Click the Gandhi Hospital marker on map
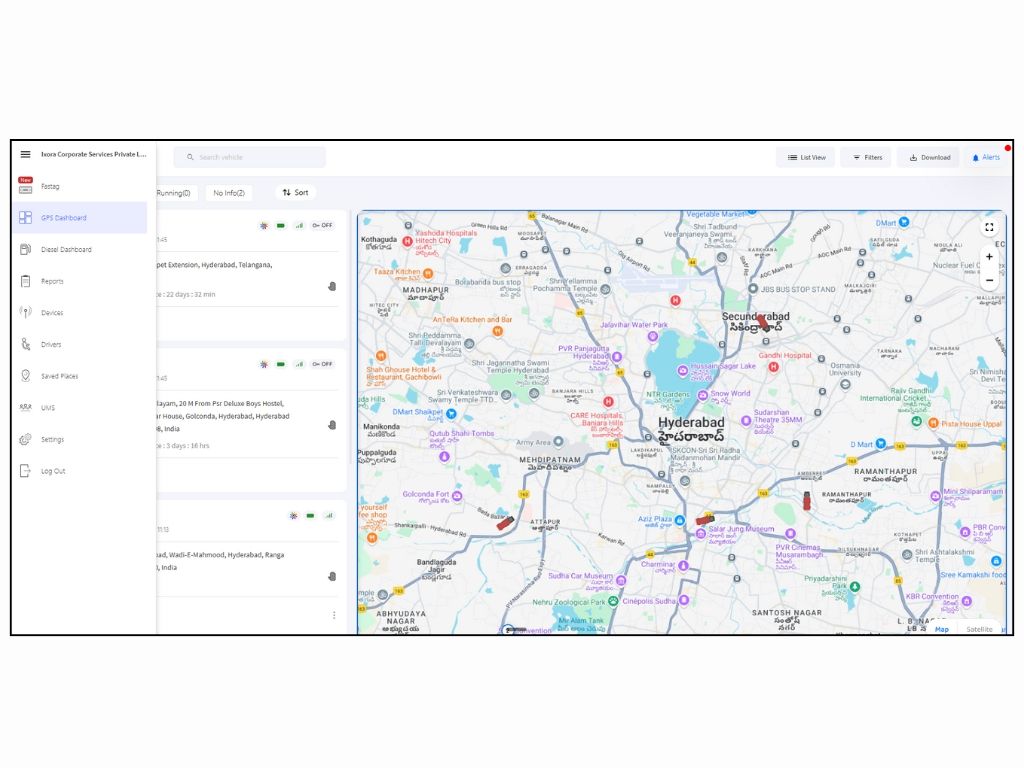Screen dimensions: 1024x768 pyautogui.click(x=773, y=366)
